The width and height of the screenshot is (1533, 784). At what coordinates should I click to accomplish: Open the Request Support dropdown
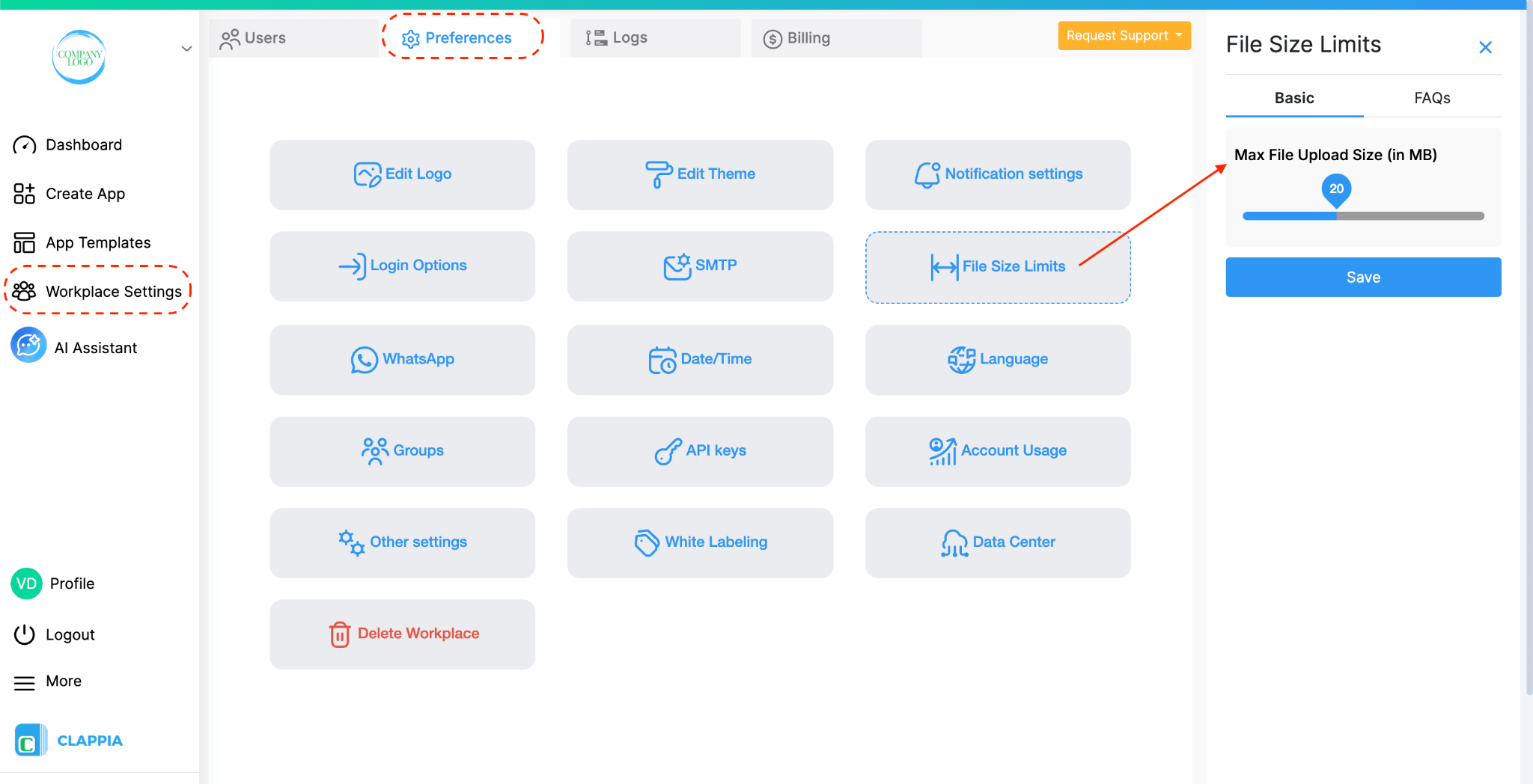pyautogui.click(x=1124, y=35)
